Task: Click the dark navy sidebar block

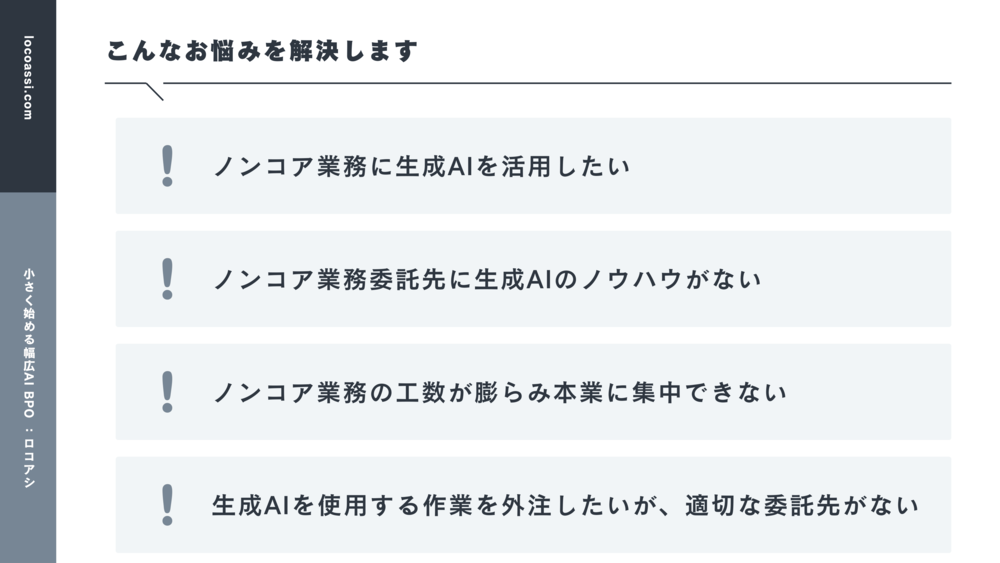Action: (x=28, y=150)
